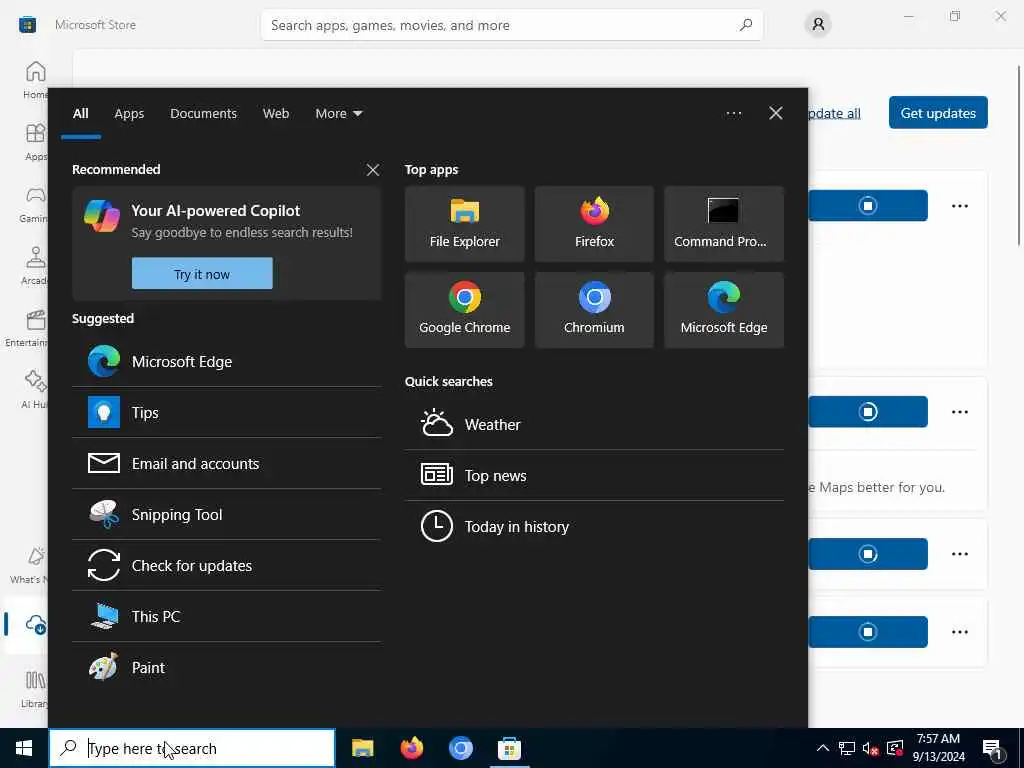This screenshot has width=1024, height=768.
Task: Stop the second app update download
Action: [x=868, y=411]
